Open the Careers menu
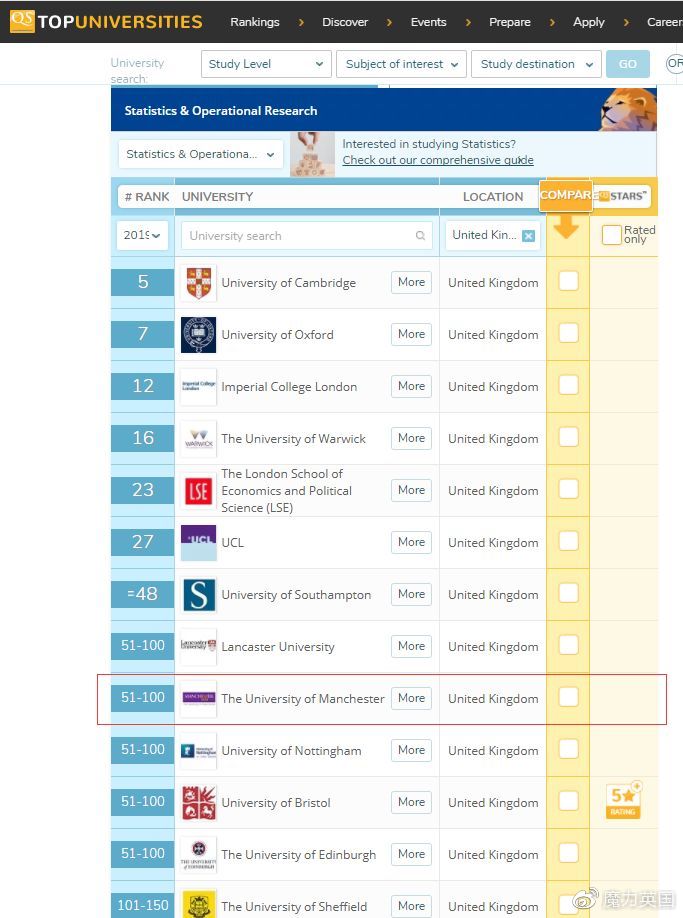 665,22
